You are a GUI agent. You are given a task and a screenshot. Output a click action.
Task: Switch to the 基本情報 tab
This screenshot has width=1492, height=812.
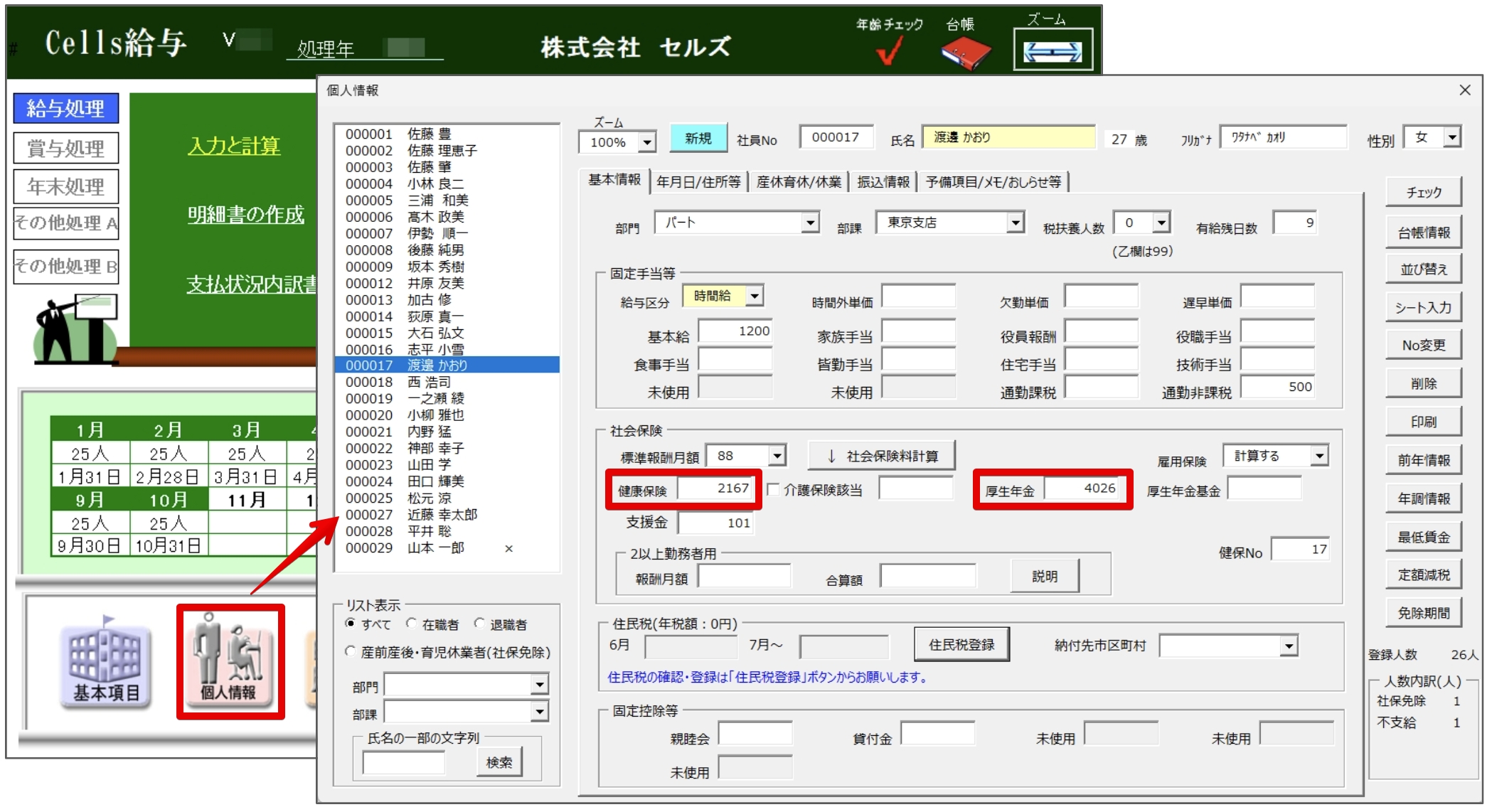(x=614, y=181)
